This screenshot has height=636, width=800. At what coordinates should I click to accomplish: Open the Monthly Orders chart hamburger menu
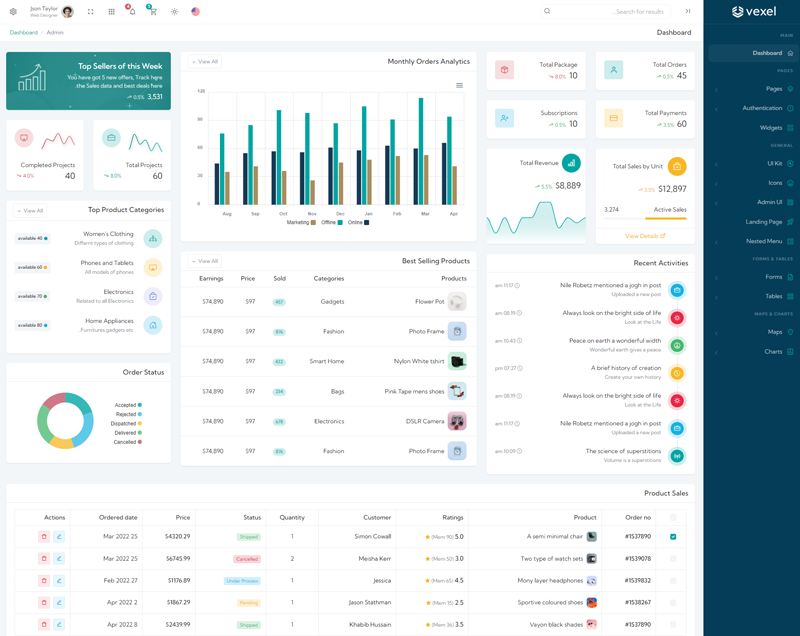[x=459, y=86]
